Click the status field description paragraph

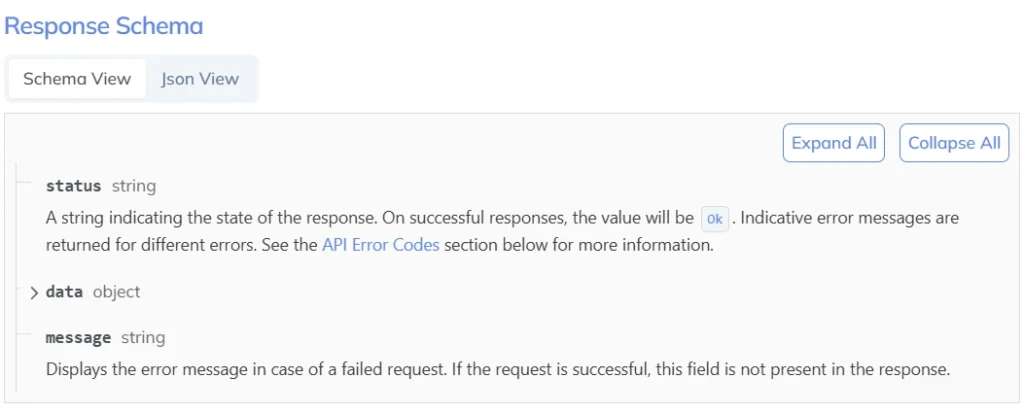tap(502, 231)
